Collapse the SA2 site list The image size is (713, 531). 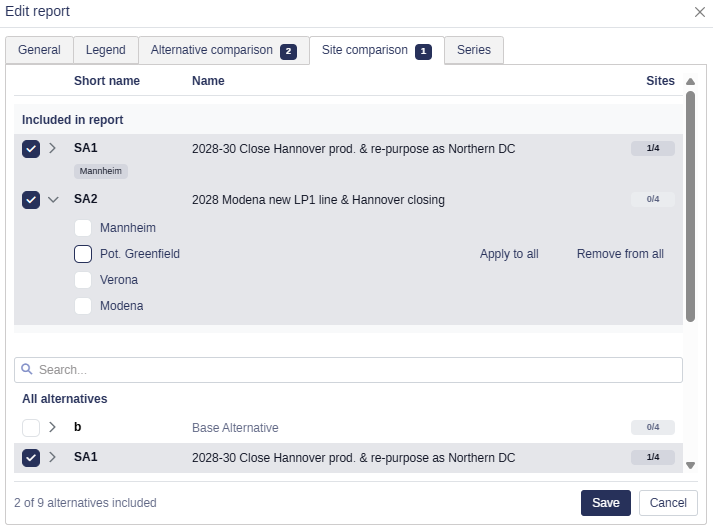[53, 200]
